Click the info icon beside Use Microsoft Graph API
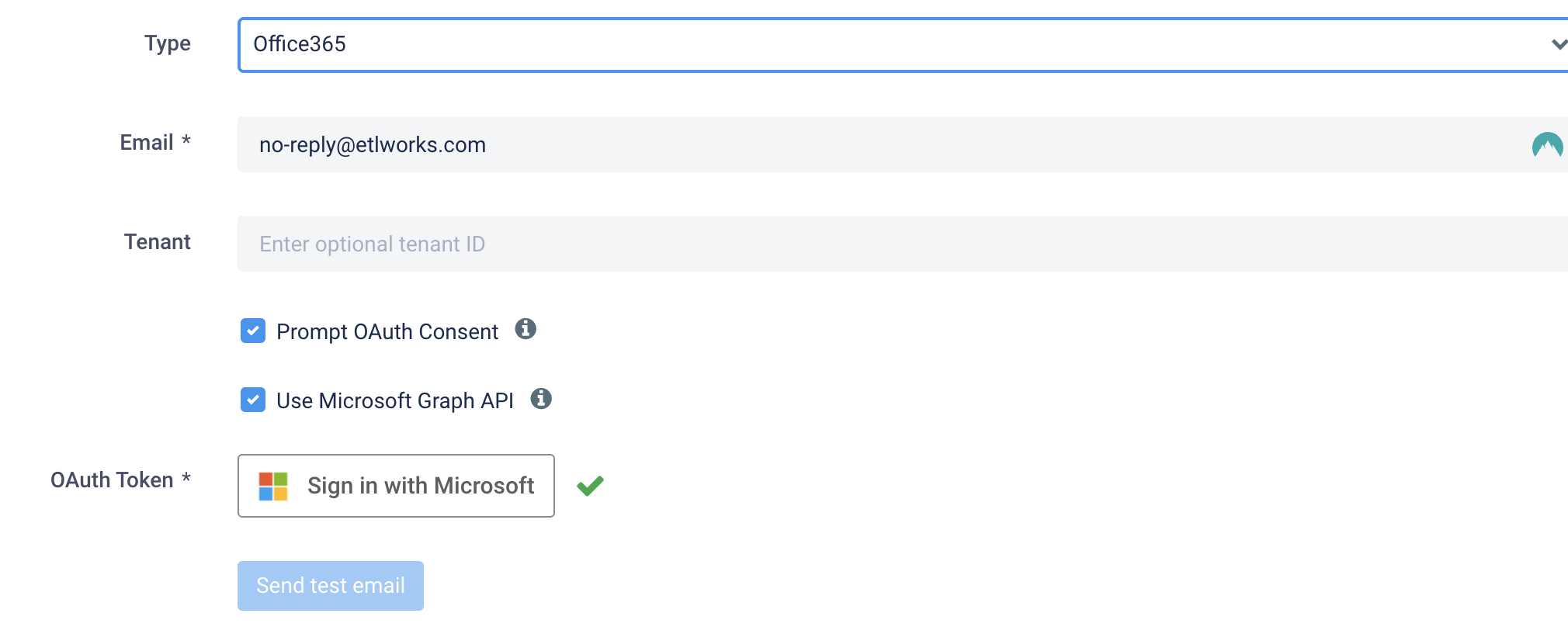1568x627 pixels. pos(541,399)
